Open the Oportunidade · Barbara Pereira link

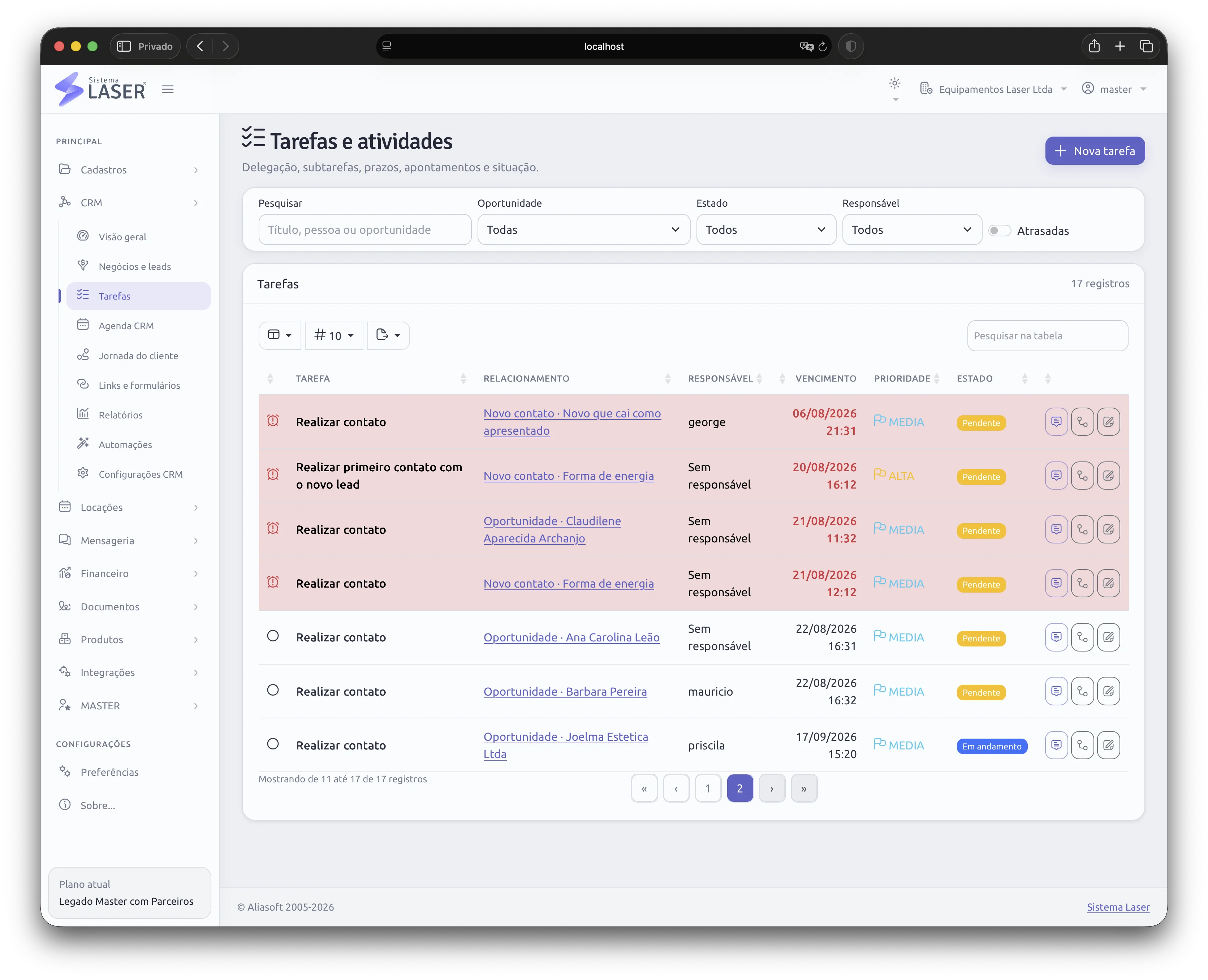coord(565,692)
